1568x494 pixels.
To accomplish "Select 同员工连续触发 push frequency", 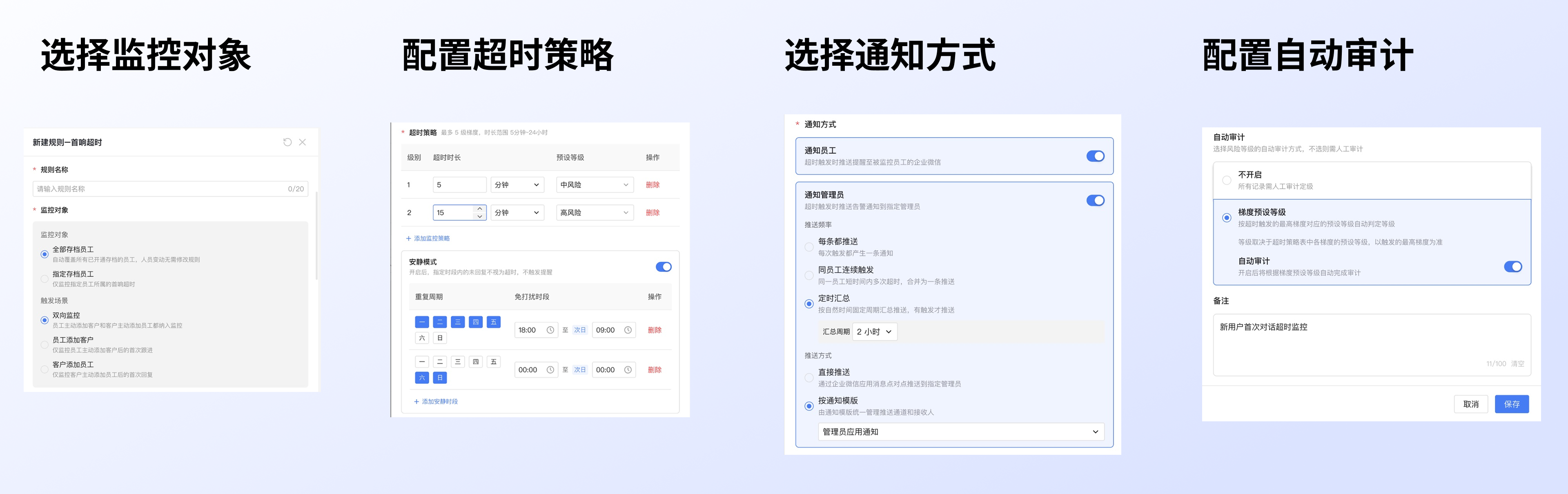I will pos(809,276).
